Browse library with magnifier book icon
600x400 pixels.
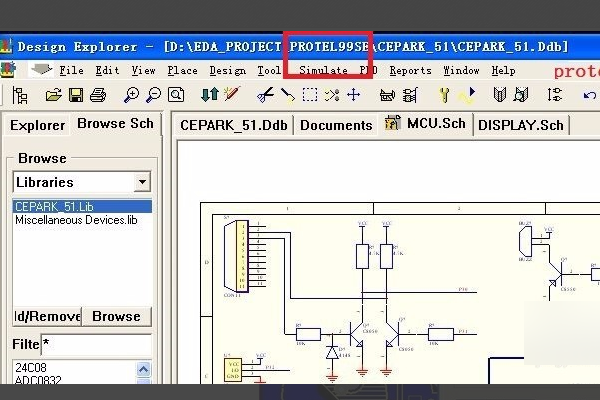pyautogui.click(x=521, y=95)
